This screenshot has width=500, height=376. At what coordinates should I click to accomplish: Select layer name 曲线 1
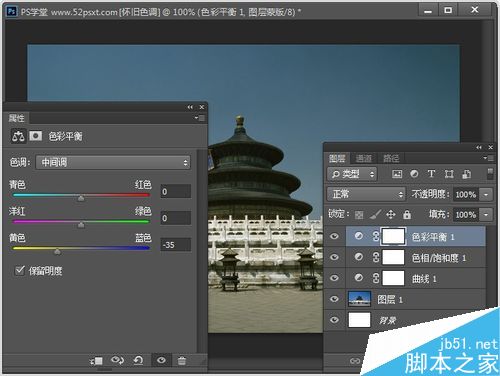pos(424,278)
